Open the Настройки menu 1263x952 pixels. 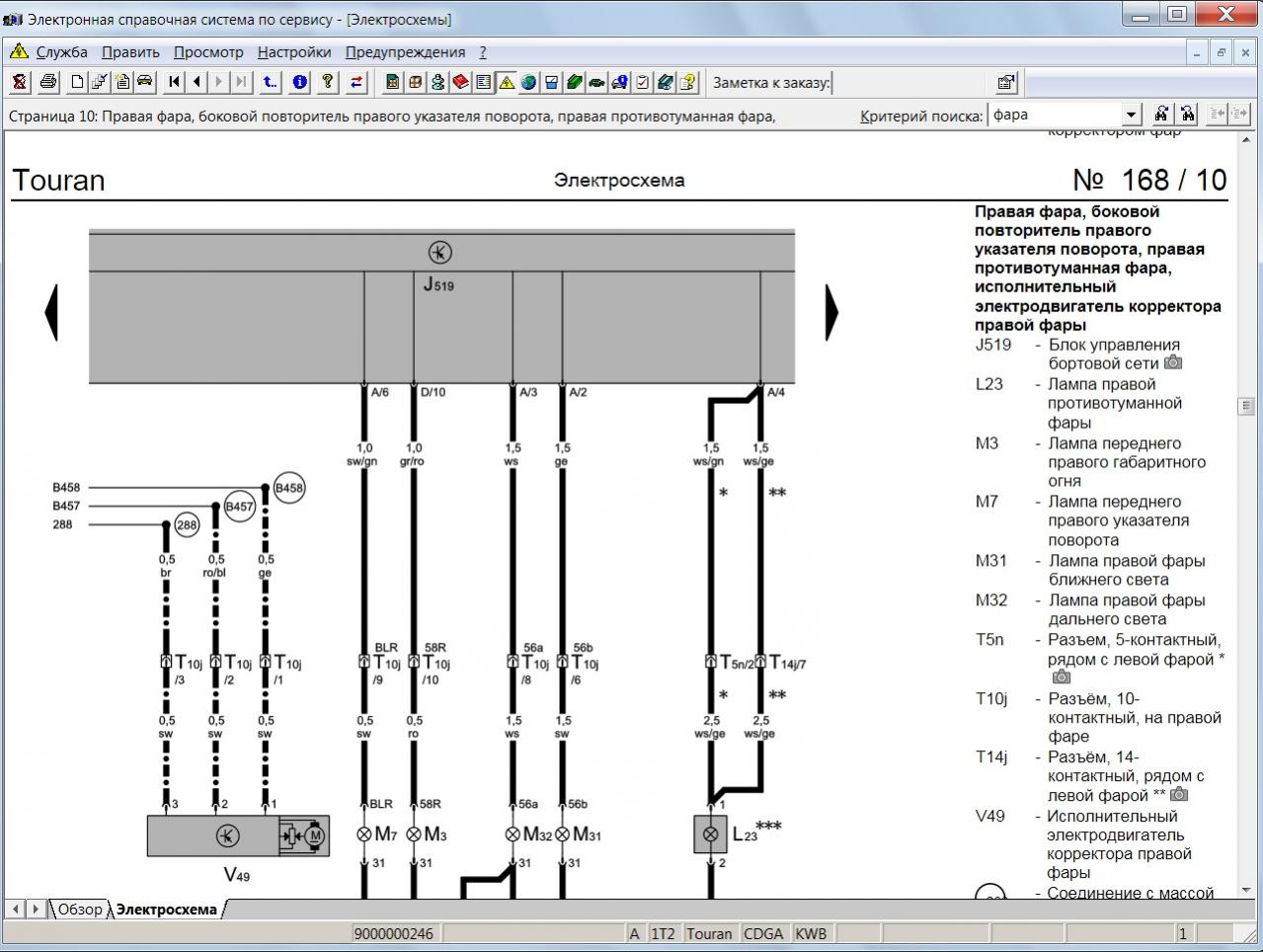point(294,52)
